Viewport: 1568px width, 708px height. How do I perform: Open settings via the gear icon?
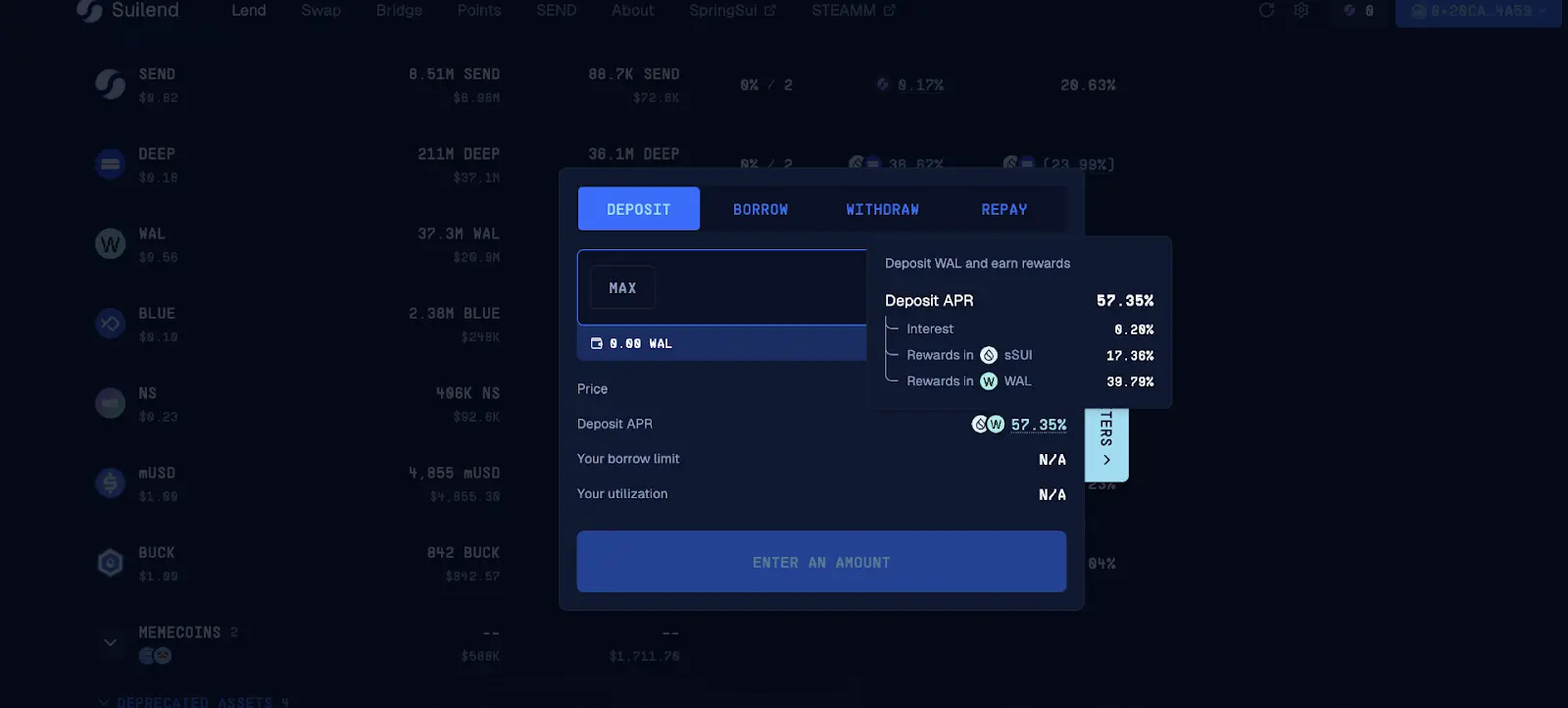[x=1301, y=10]
